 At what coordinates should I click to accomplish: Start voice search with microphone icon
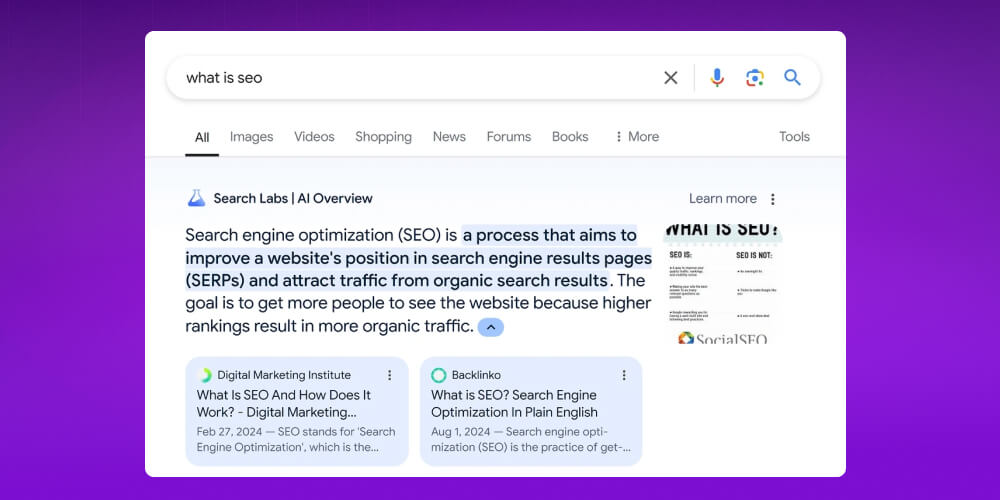tap(717, 78)
